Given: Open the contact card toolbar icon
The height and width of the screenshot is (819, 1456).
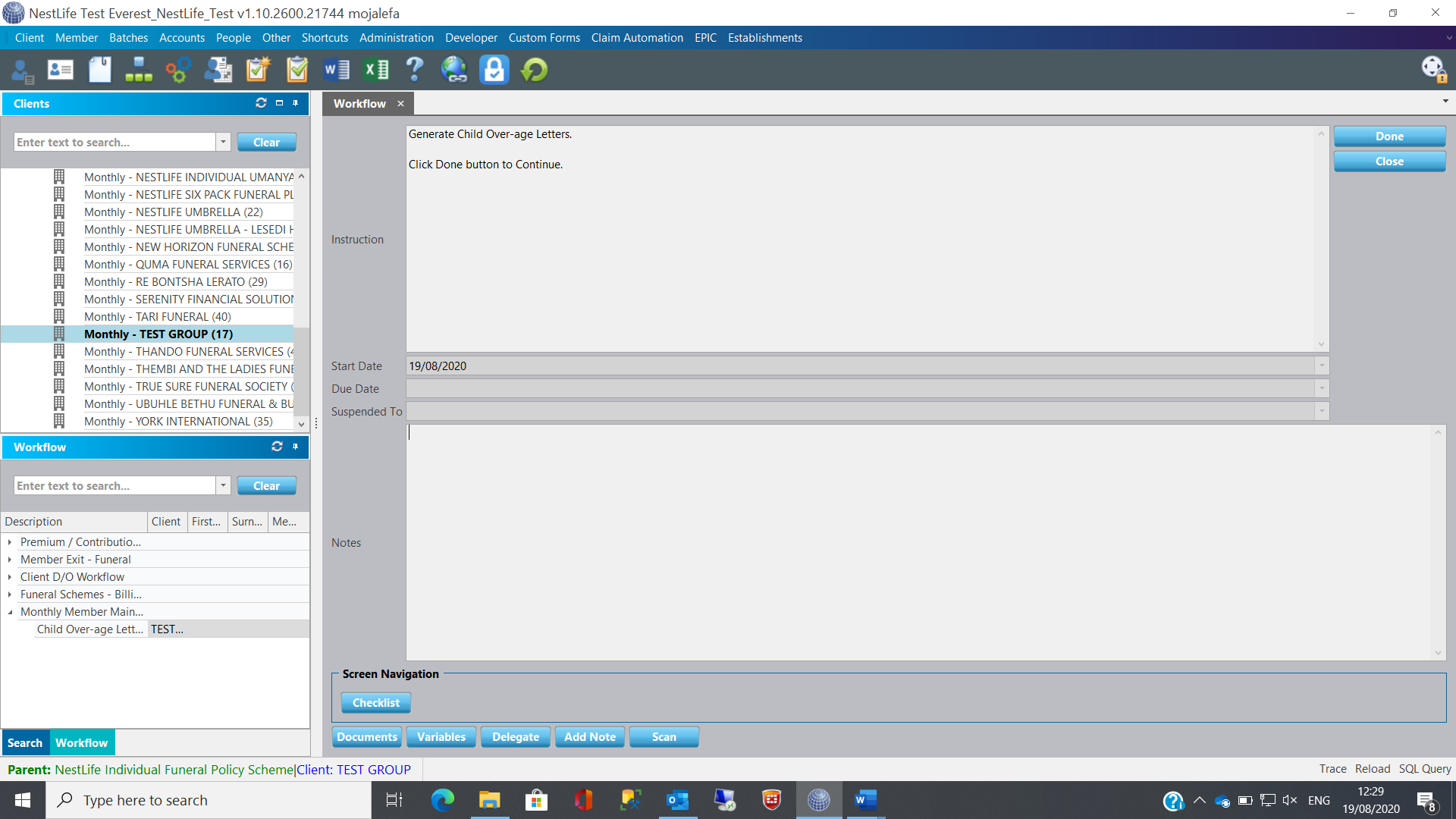Looking at the screenshot, I should tap(61, 71).
